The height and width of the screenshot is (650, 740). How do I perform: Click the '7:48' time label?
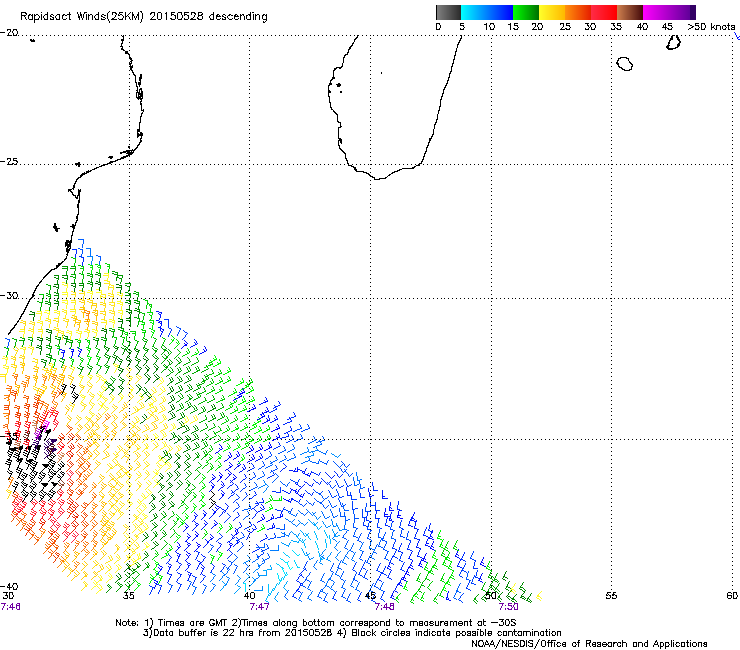[x=384, y=607]
